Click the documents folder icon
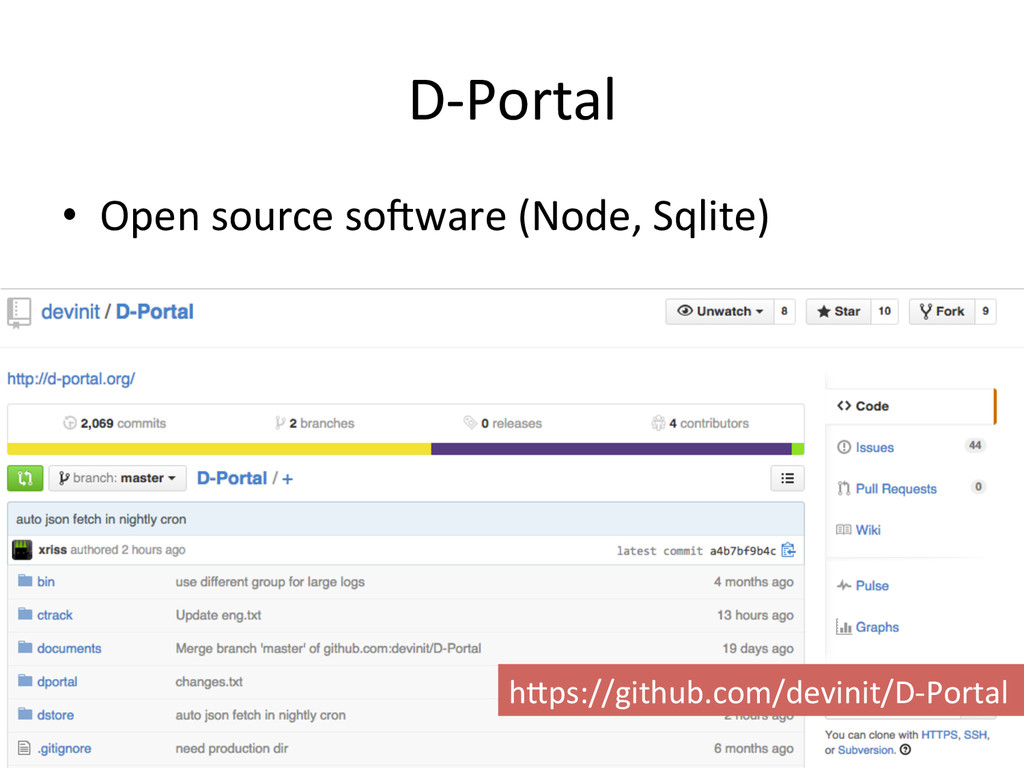The image size is (1024, 768). coord(25,647)
